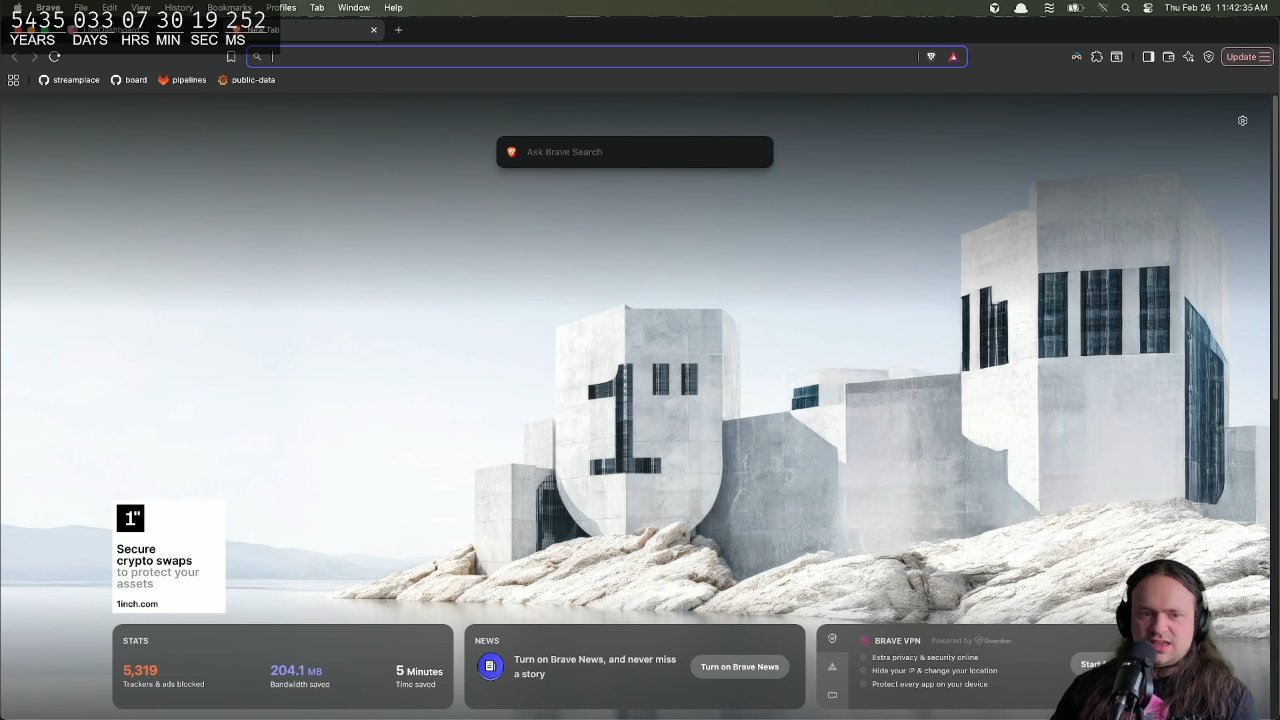This screenshot has height=720, width=1280.
Task: Open the Window menu
Action: pyautogui.click(x=353, y=8)
